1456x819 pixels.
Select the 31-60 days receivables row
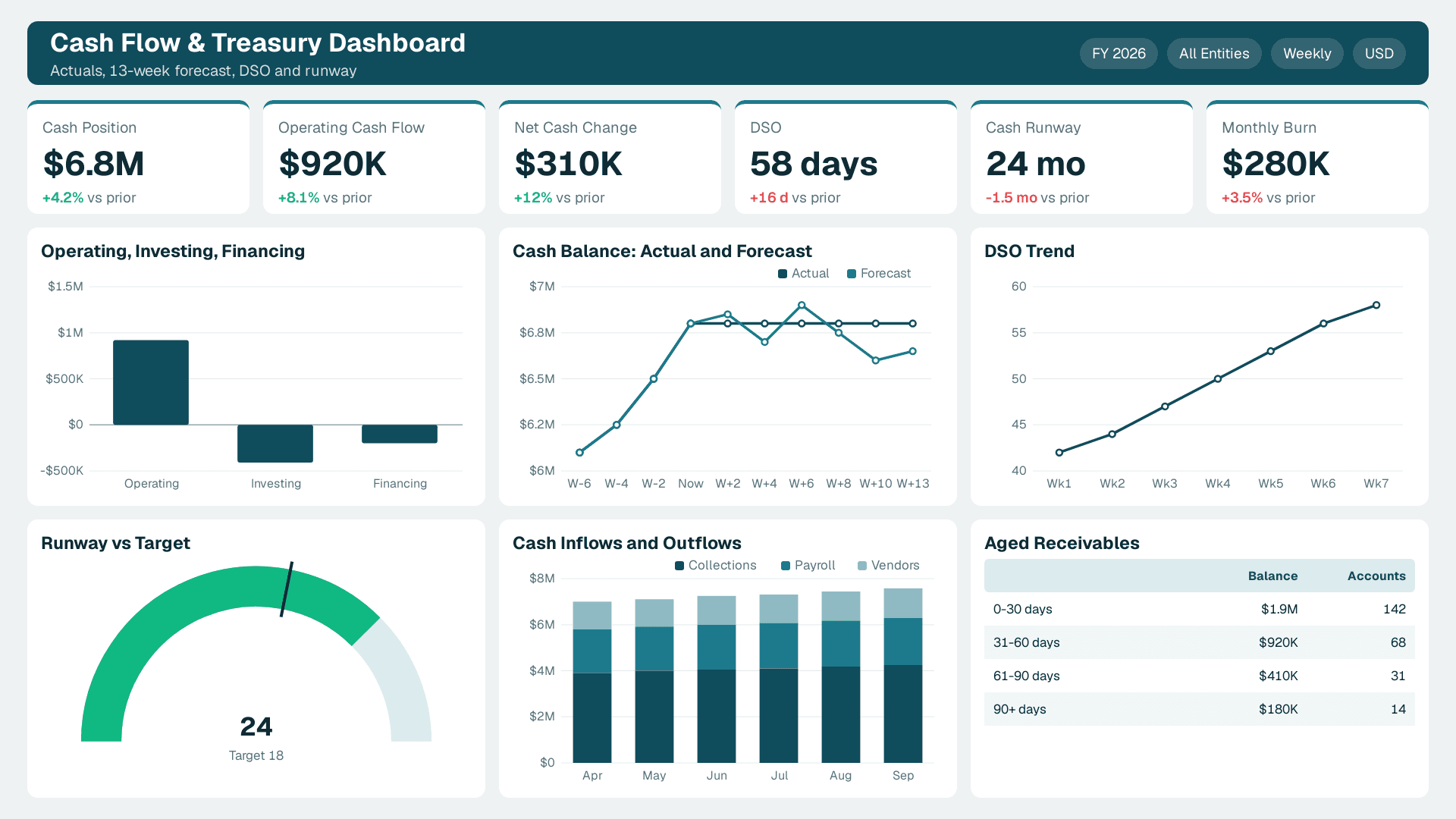click(1200, 642)
